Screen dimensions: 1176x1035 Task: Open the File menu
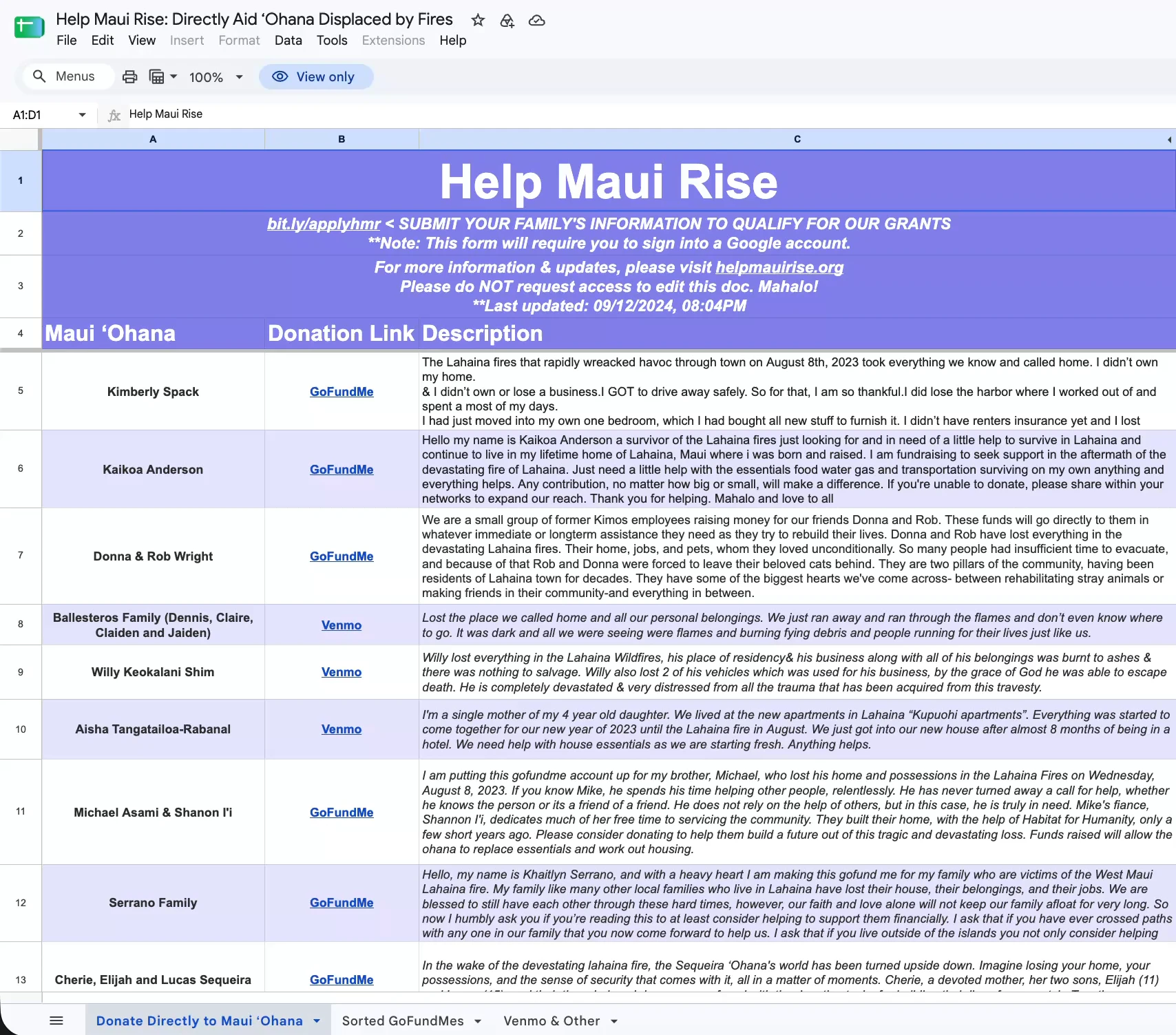point(67,41)
